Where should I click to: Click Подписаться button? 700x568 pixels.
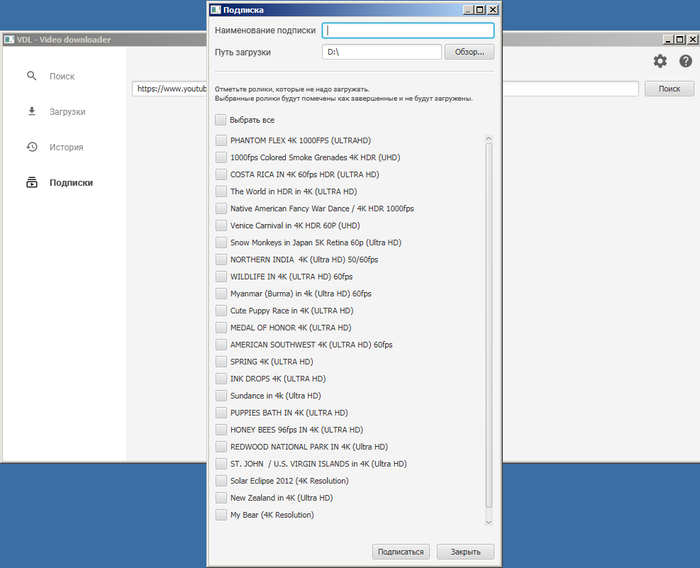coord(401,551)
